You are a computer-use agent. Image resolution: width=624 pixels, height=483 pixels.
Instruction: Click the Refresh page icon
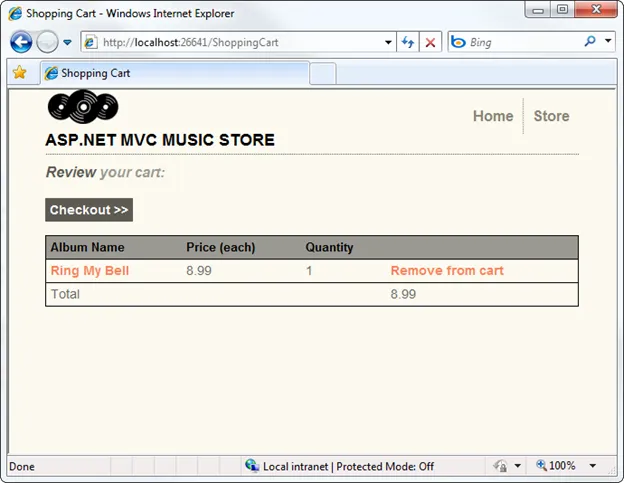point(408,43)
